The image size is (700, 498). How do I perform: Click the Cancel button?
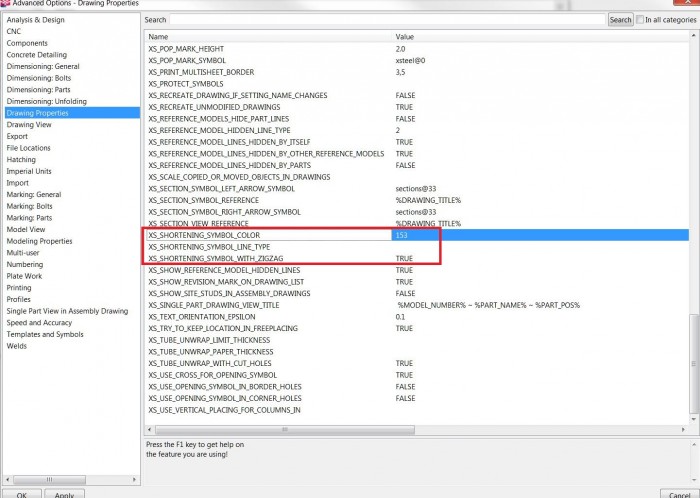coord(680,494)
